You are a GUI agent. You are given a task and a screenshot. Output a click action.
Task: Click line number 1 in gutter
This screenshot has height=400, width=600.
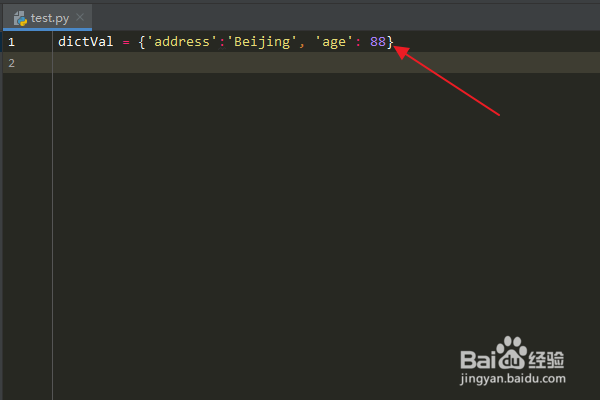[x=11, y=42]
